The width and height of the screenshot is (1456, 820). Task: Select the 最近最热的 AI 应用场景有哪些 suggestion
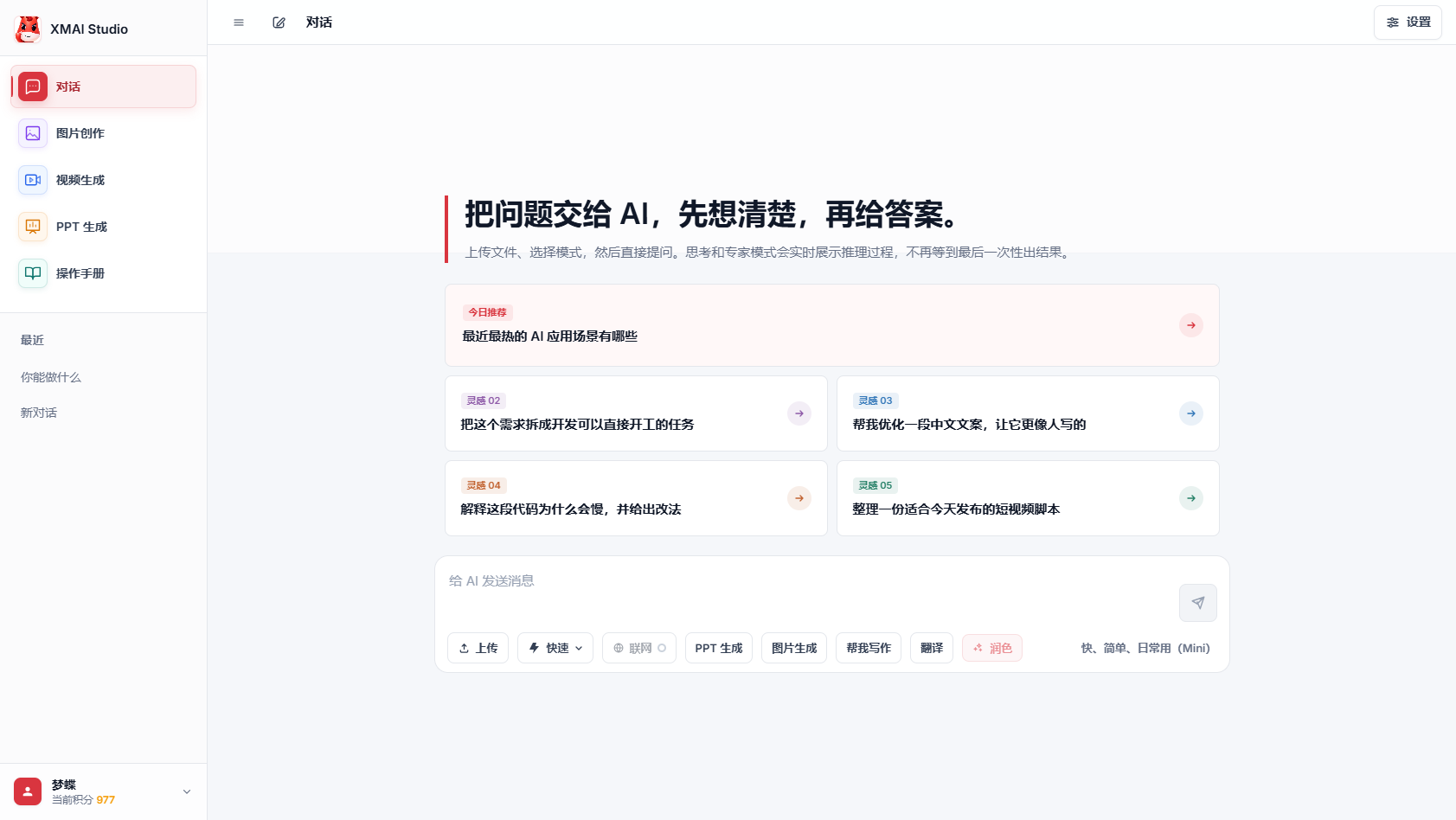[550, 336]
